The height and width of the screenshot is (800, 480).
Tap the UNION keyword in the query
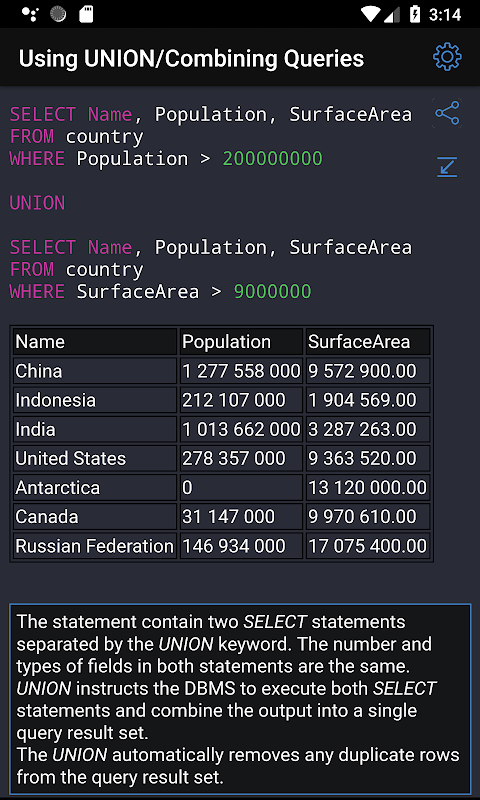coord(37,203)
